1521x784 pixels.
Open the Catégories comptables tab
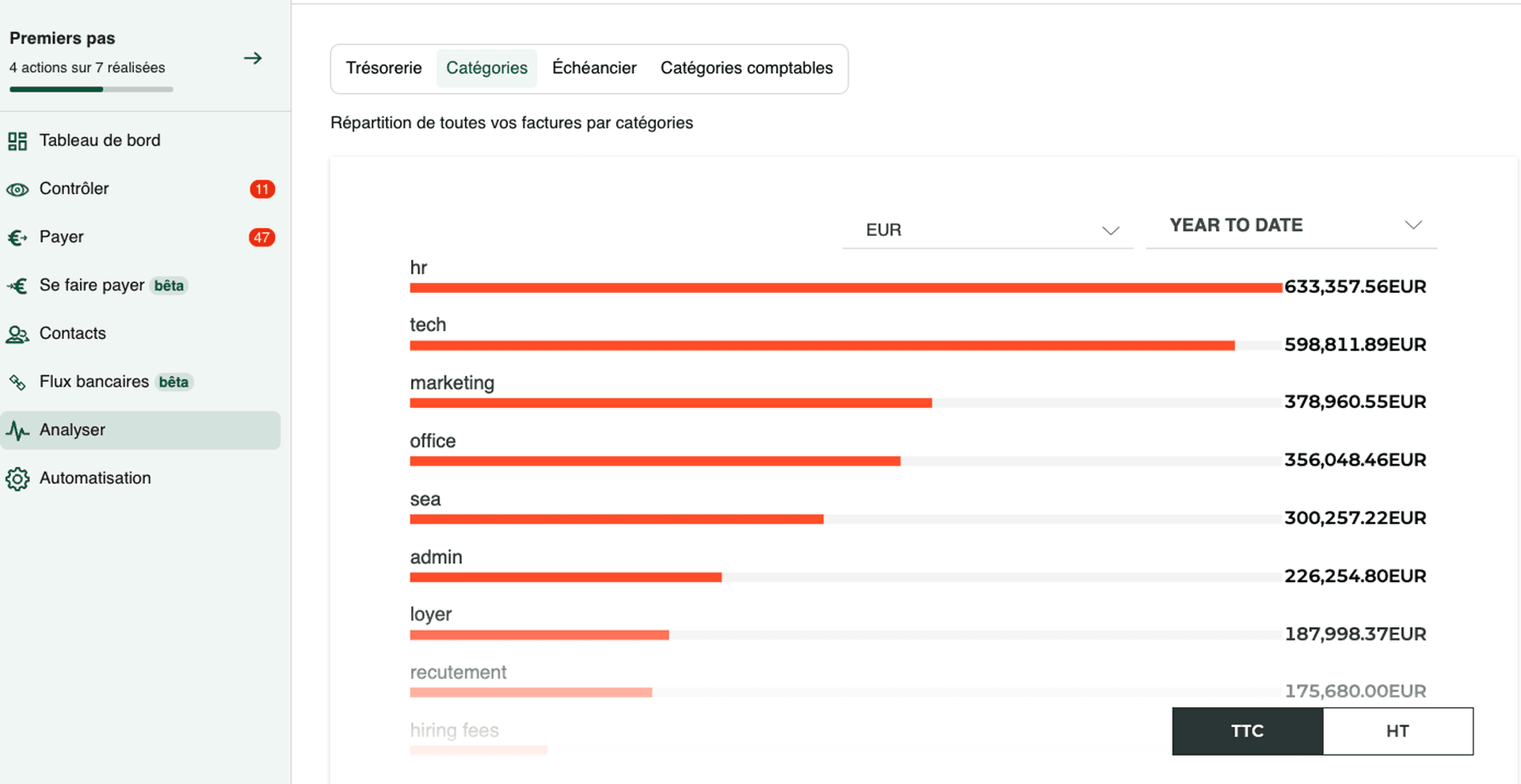746,68
